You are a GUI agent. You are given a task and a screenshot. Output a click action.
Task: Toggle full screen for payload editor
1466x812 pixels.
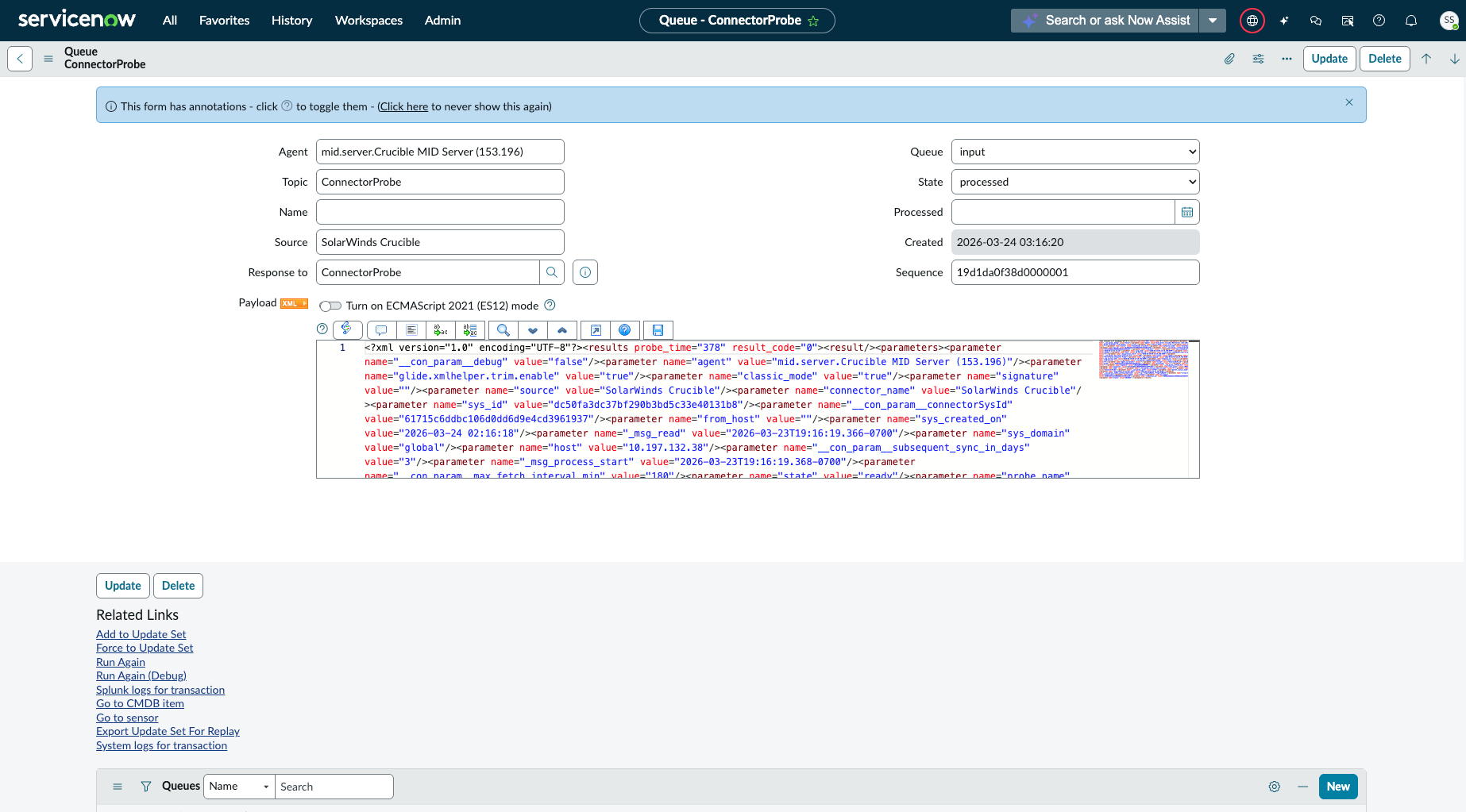[x=596, y=329]
